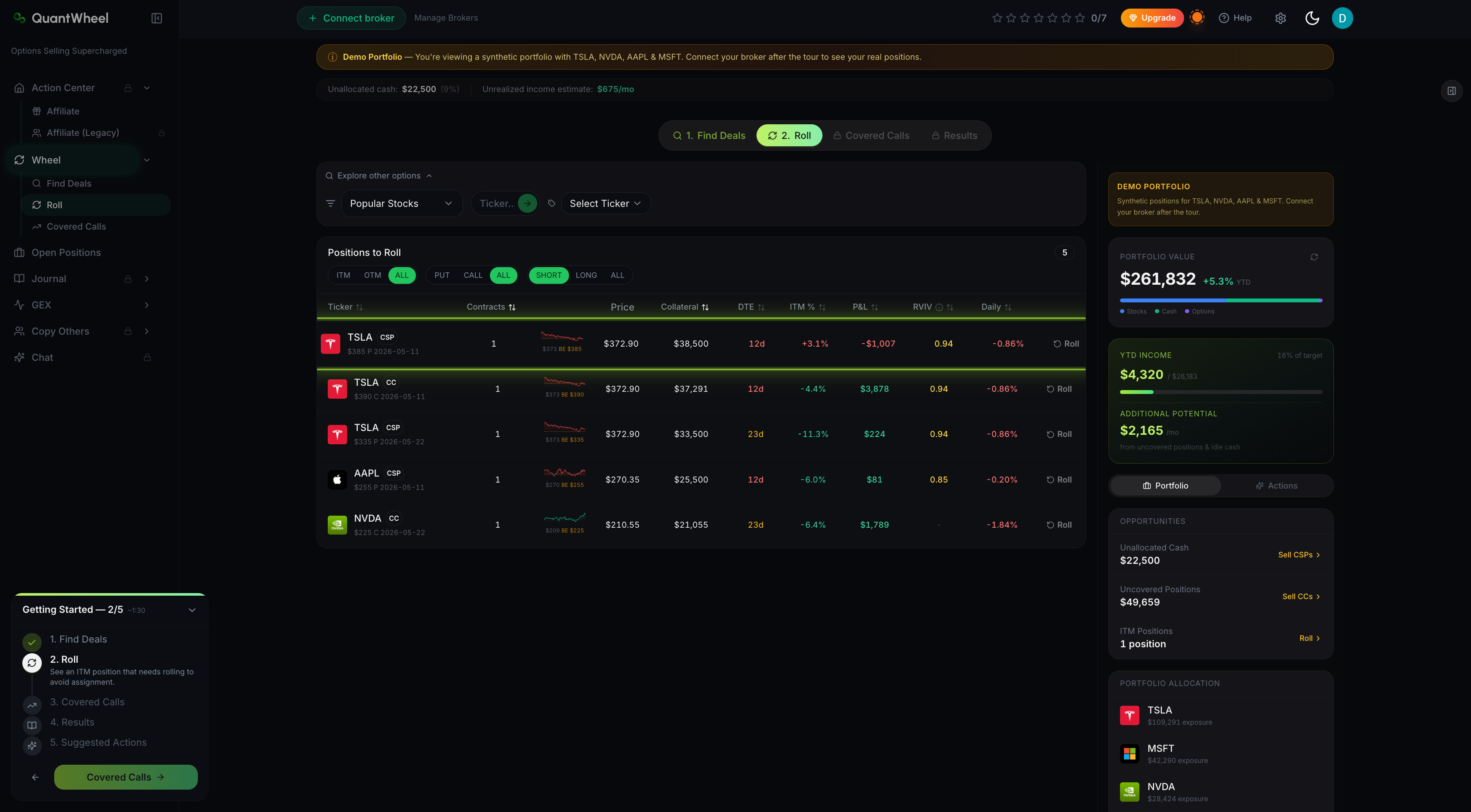Select SHORT position filter
This screenshot has height=812, width=1471.
[x=548, y=275]
